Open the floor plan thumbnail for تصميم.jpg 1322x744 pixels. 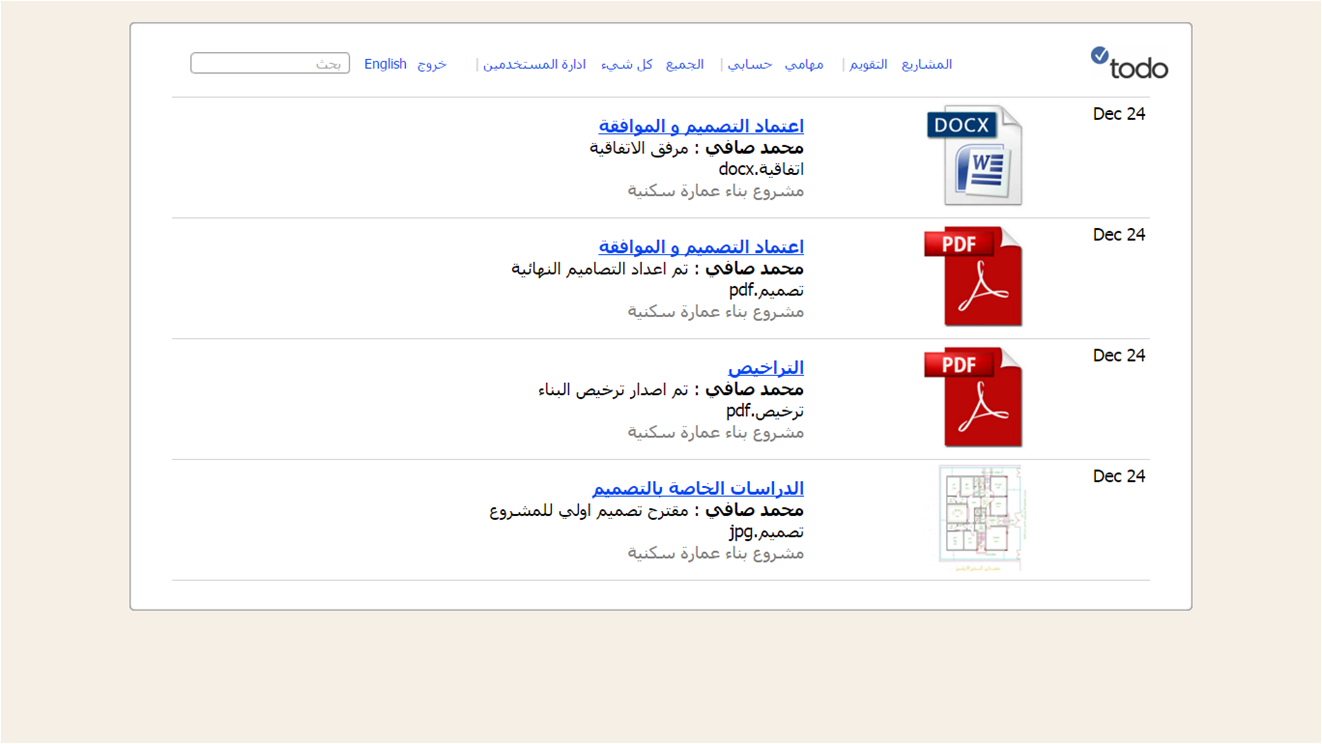980,517
